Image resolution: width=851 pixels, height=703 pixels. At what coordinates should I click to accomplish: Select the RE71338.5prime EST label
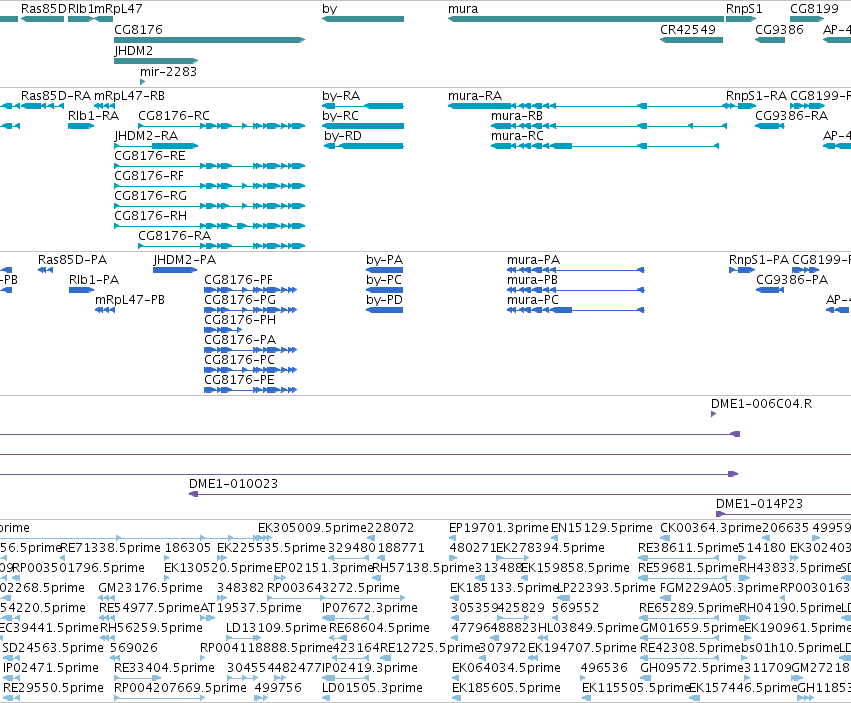point(110,548)
